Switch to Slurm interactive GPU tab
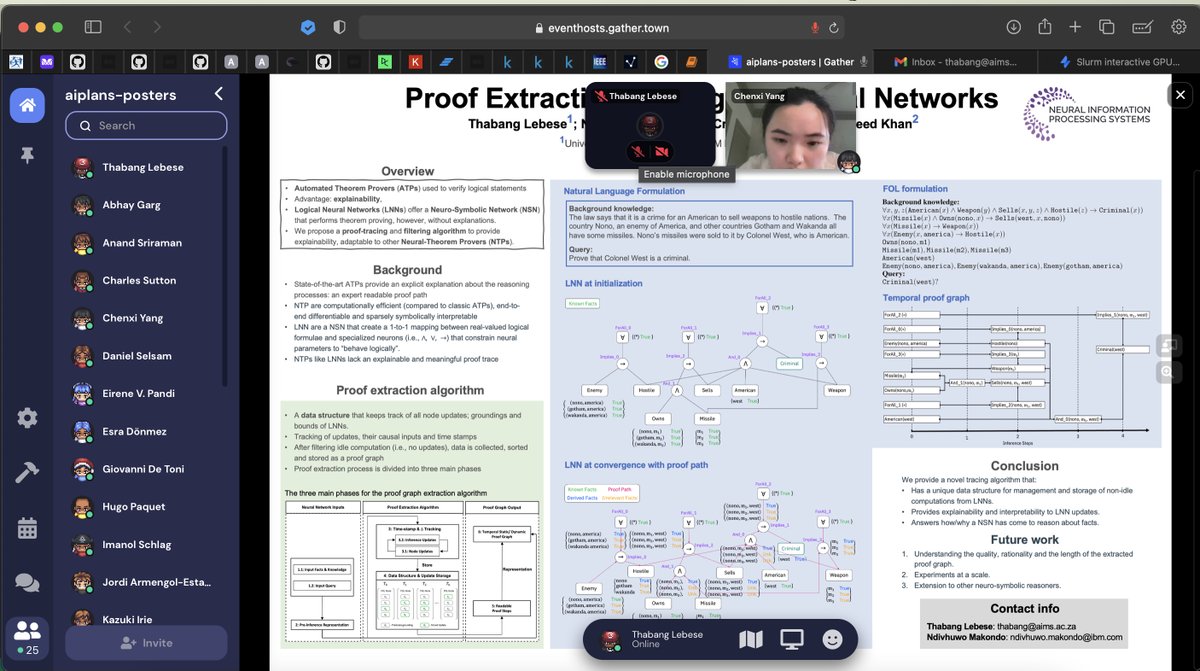The width and height of the screenshot is (1200, 671). (x=1119, y=61)
